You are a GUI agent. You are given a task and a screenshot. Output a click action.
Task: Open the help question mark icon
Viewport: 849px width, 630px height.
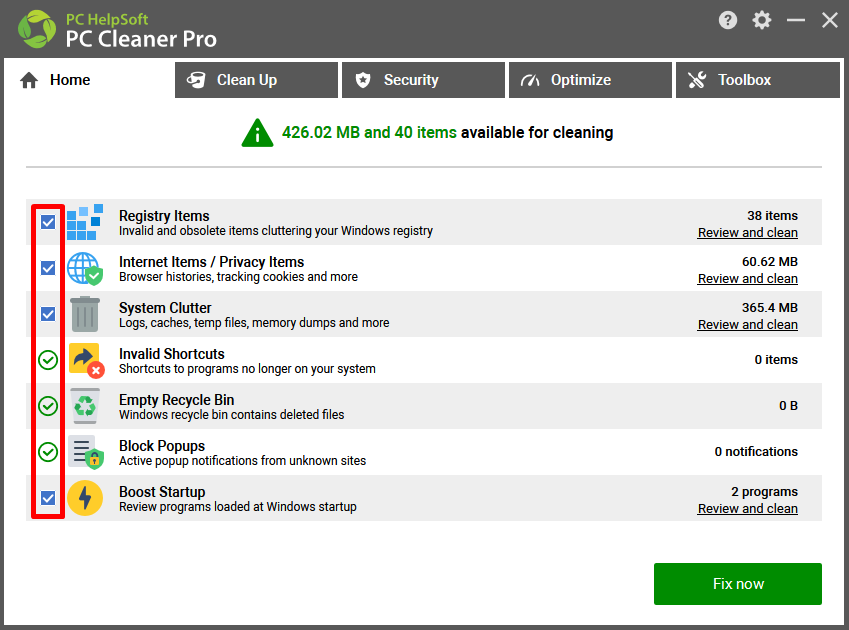tap(728, 21)
